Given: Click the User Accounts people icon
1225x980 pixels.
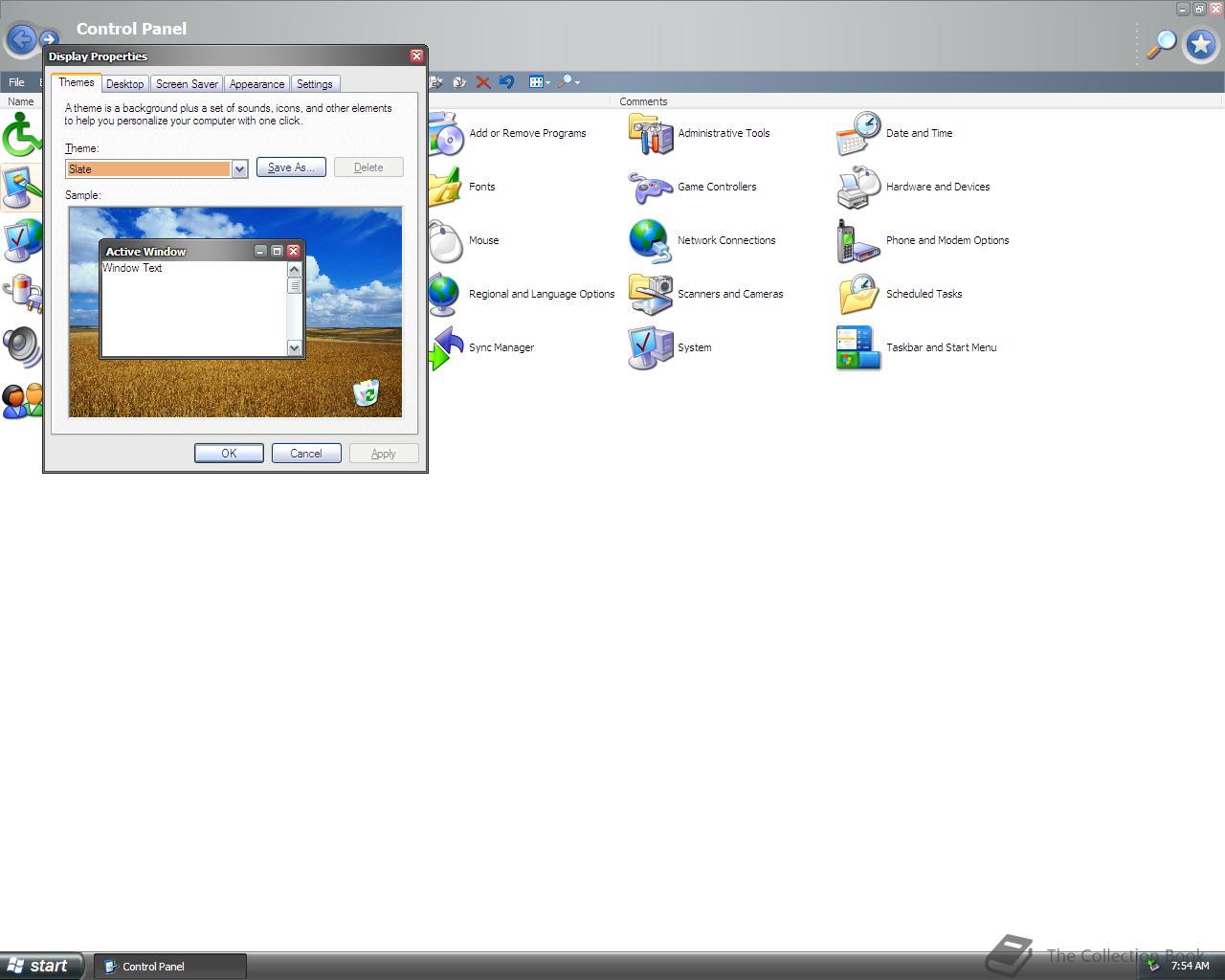Looking at the screenshot, I should point(21,402).
